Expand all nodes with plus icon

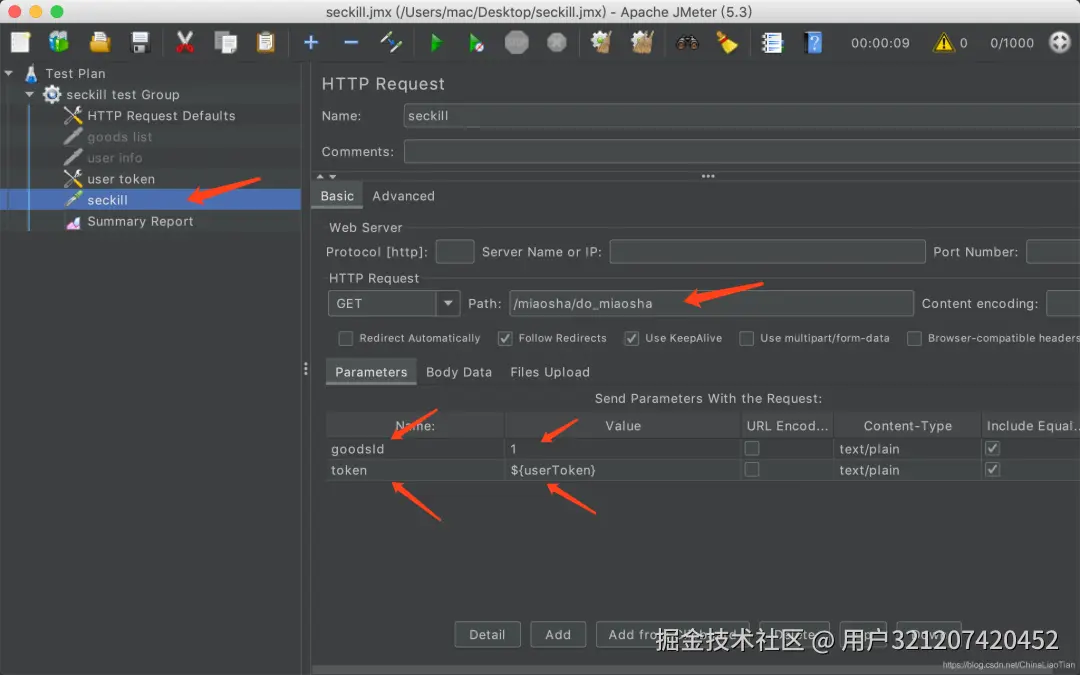pos(311,43)
